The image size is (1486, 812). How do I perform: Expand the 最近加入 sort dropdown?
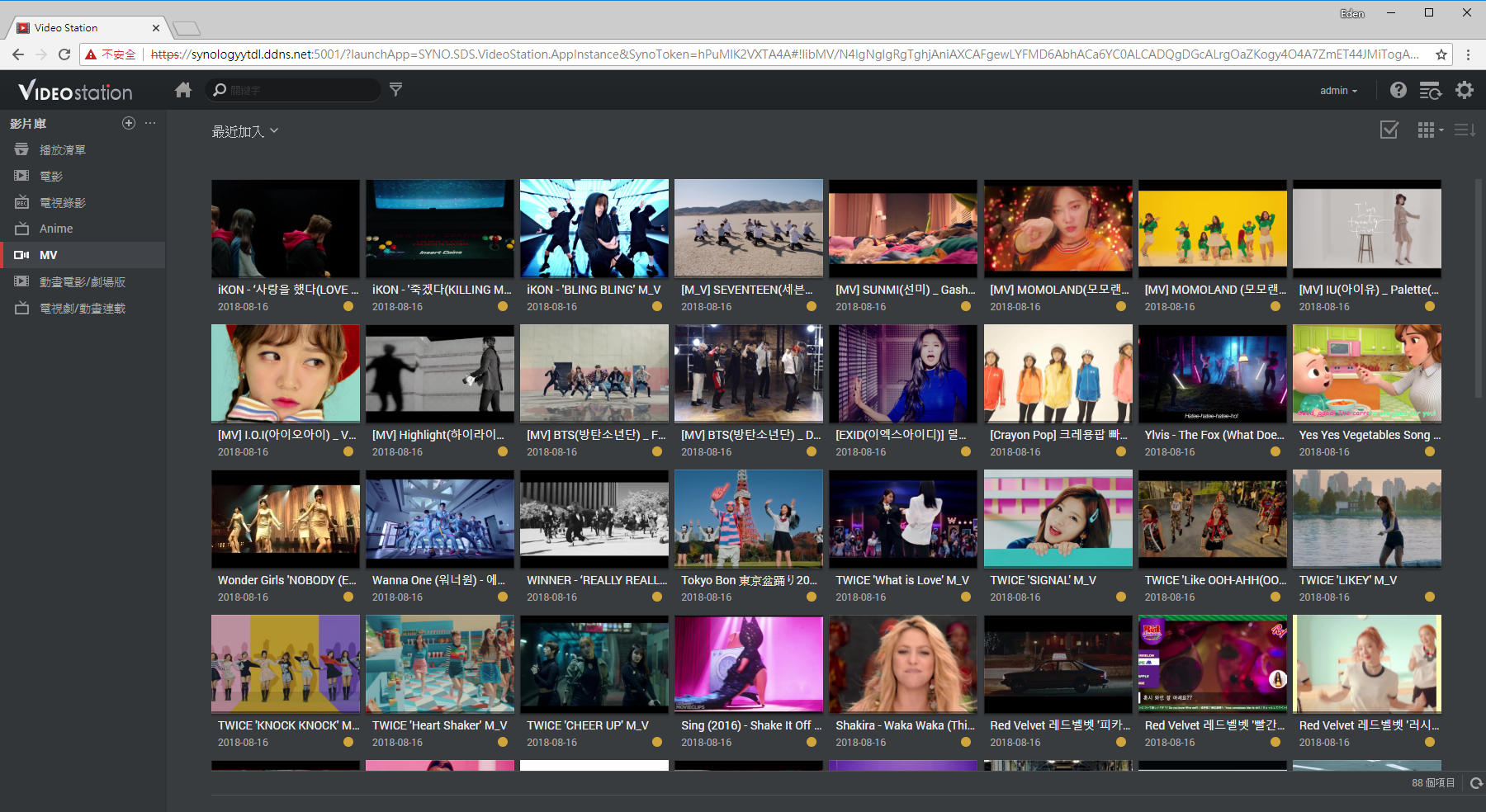point(245,131)
